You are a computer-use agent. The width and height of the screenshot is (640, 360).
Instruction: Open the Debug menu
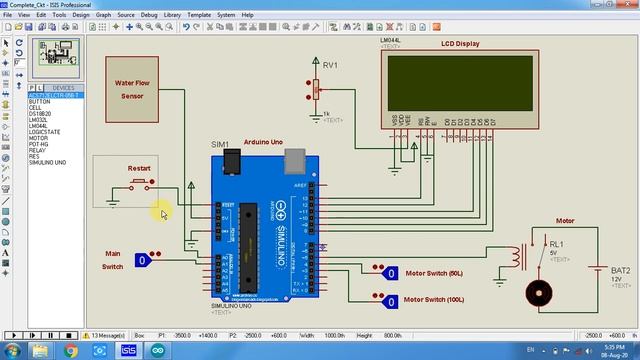(x=149, y=15)
